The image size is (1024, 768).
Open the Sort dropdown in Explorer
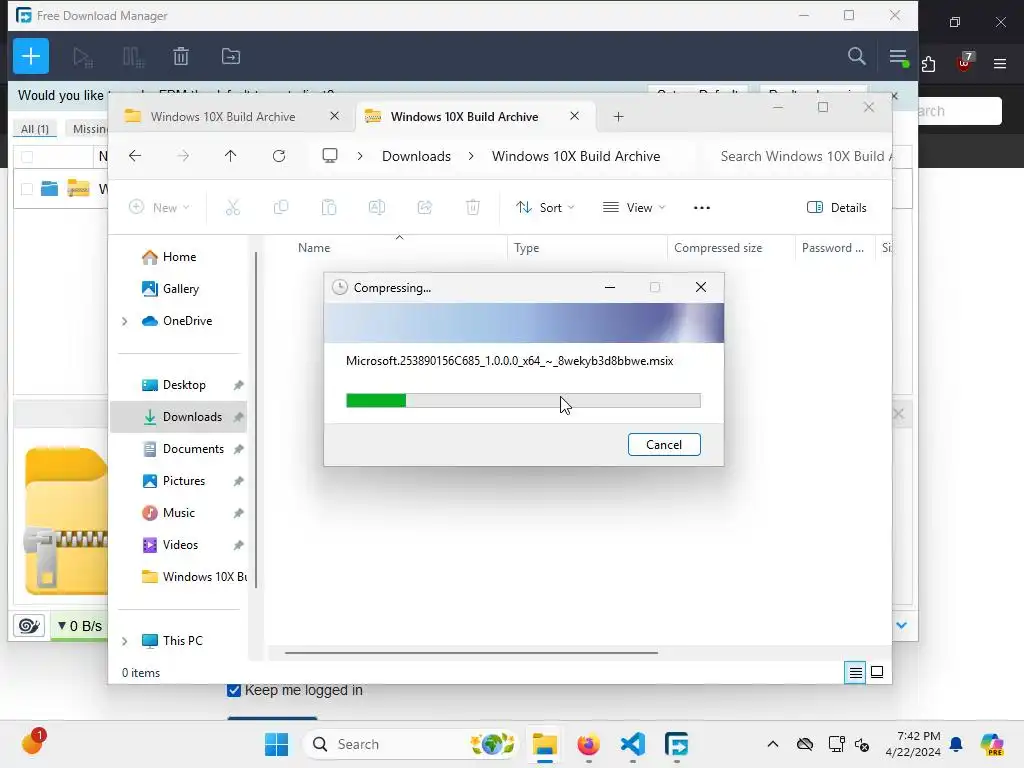pyautogui.click(x=545, y=208)
